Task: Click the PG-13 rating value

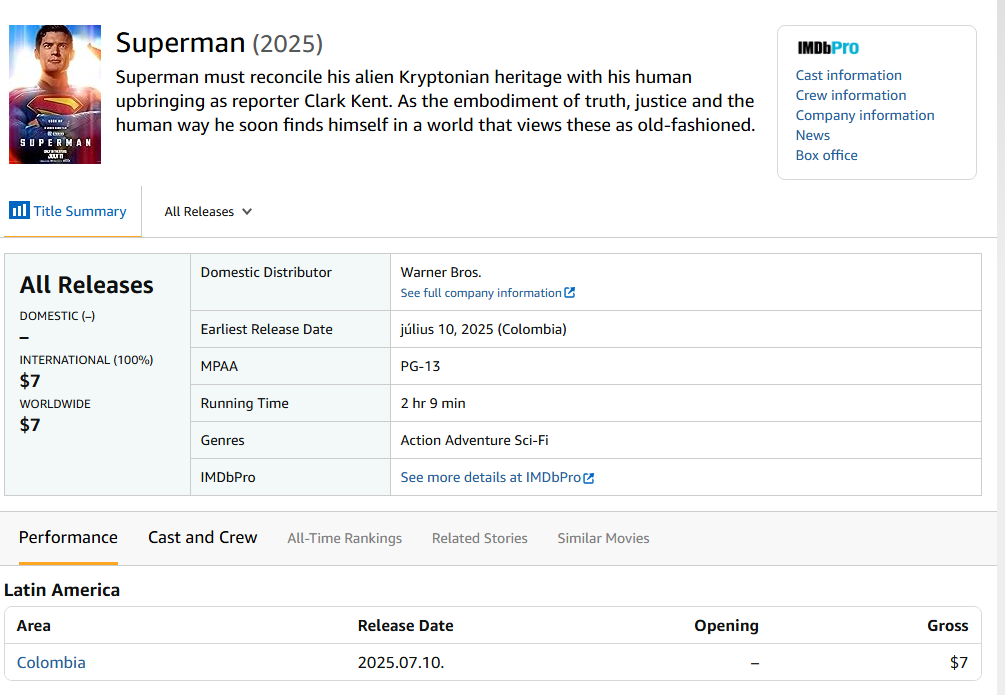Action: 420,366
